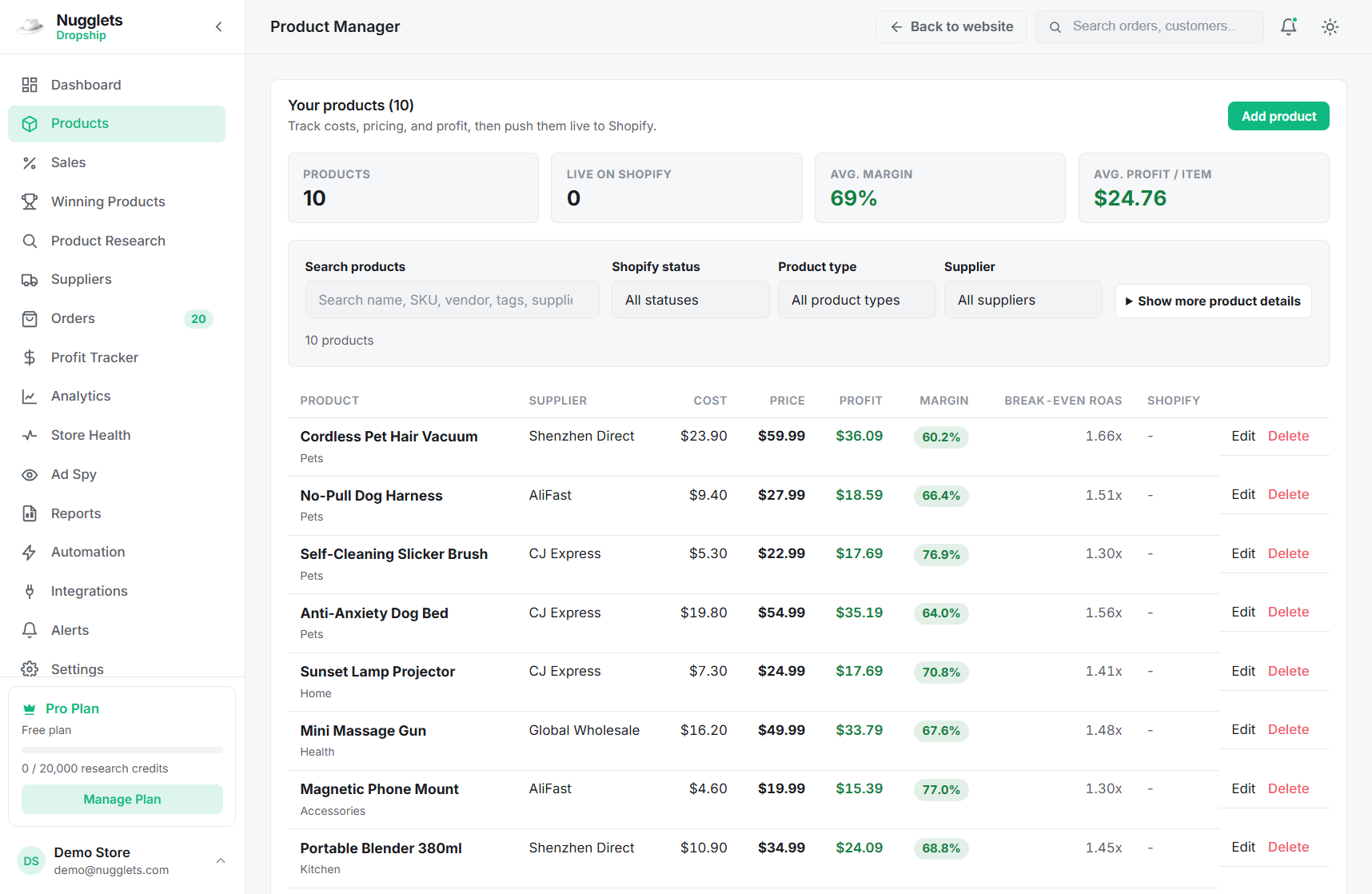Screen dimensions: 1372x894
Task: Edit the Self-Cleaning Slicker Brush
Action: pos(1243,553)
